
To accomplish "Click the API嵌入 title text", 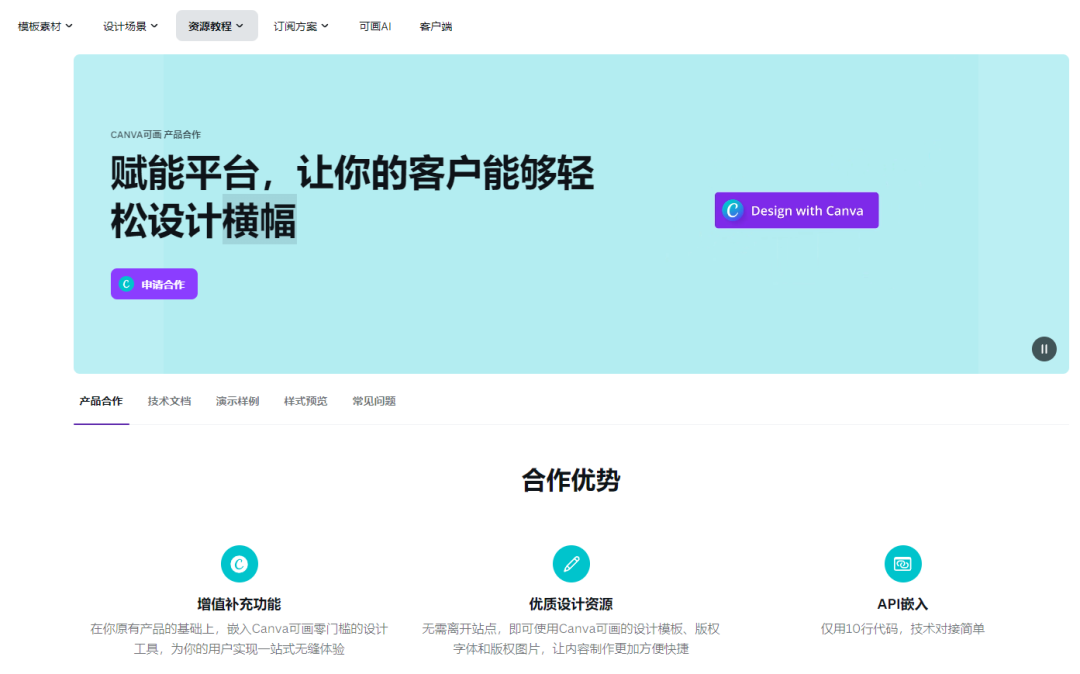I will 902,604.
